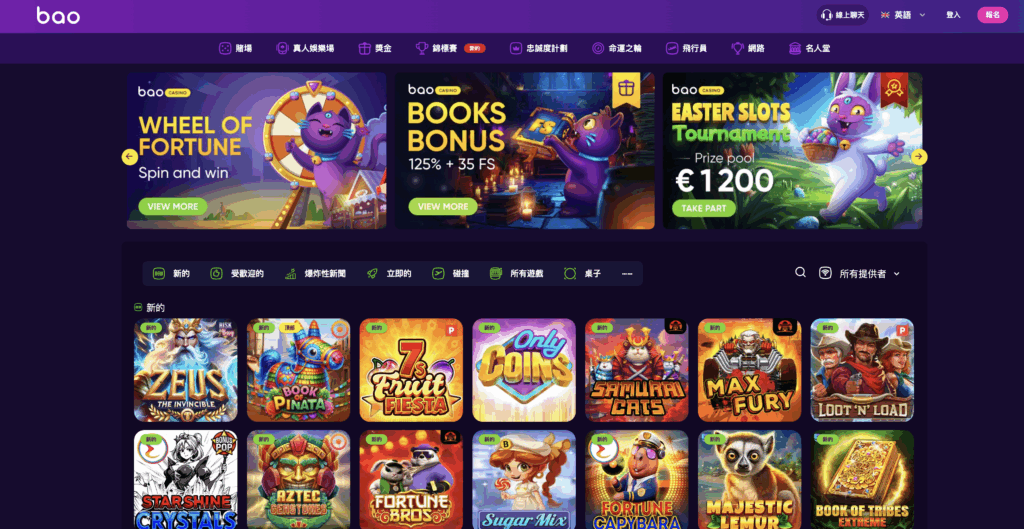
Task: Click the rocket instant games icon
Action: 372,274
